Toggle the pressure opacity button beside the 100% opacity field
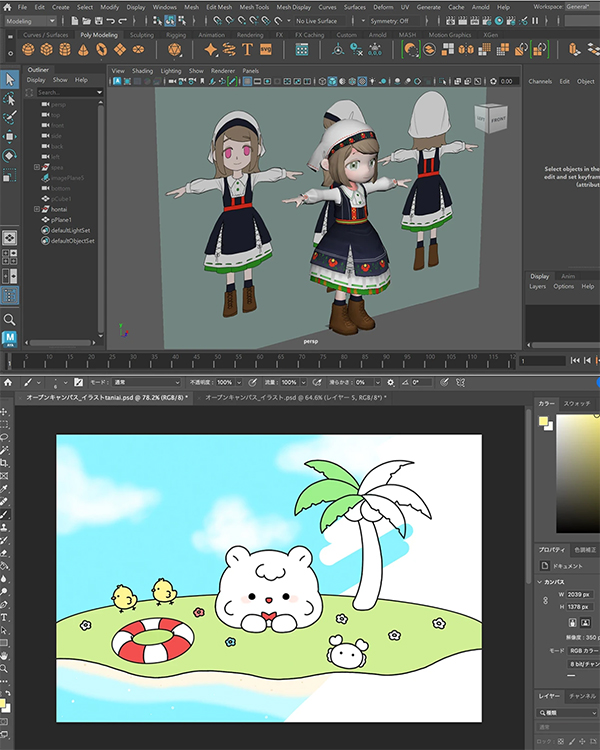 click(x=253, y=382)
